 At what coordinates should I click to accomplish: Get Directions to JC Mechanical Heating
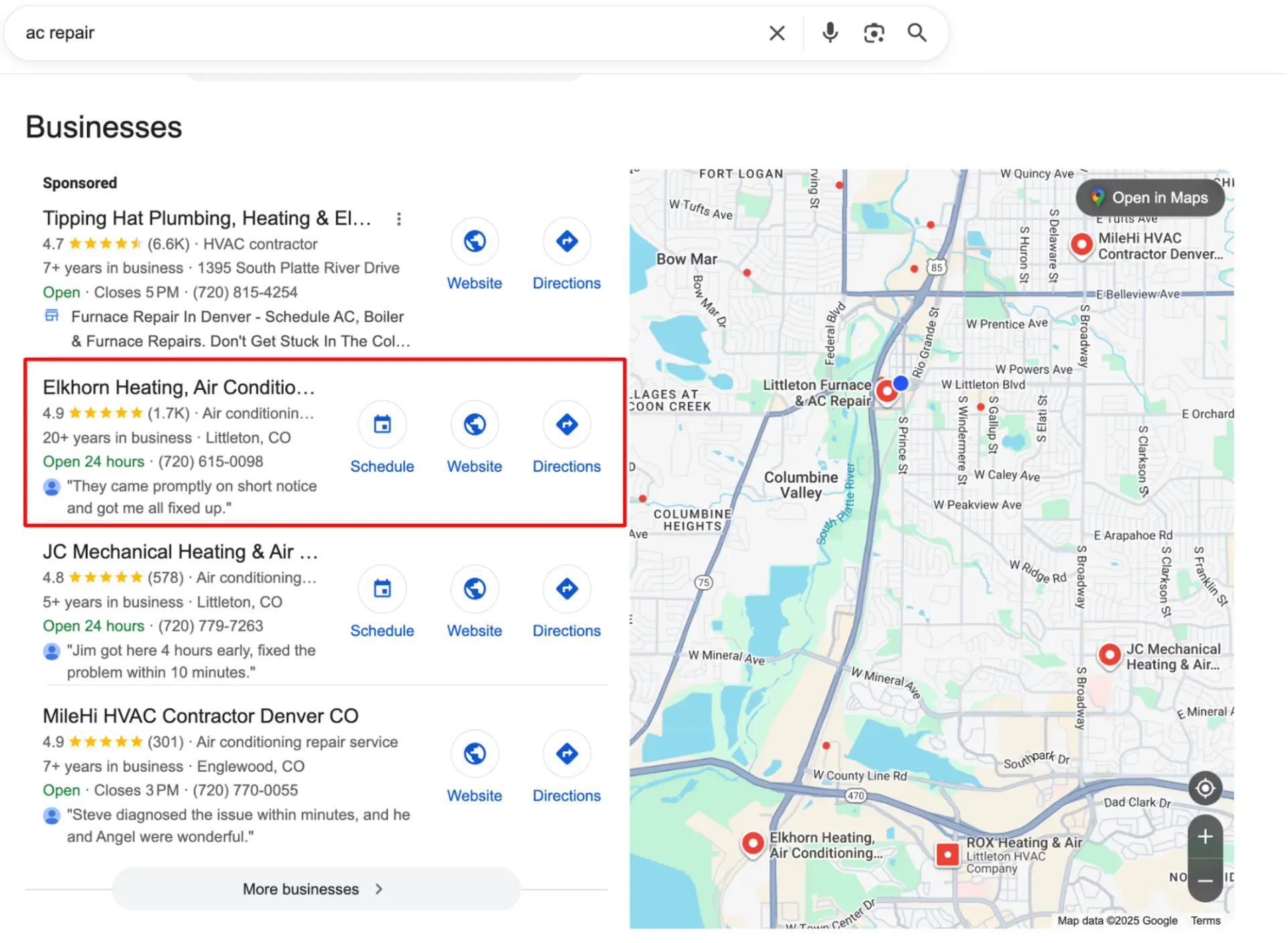[x=567, y=589]
